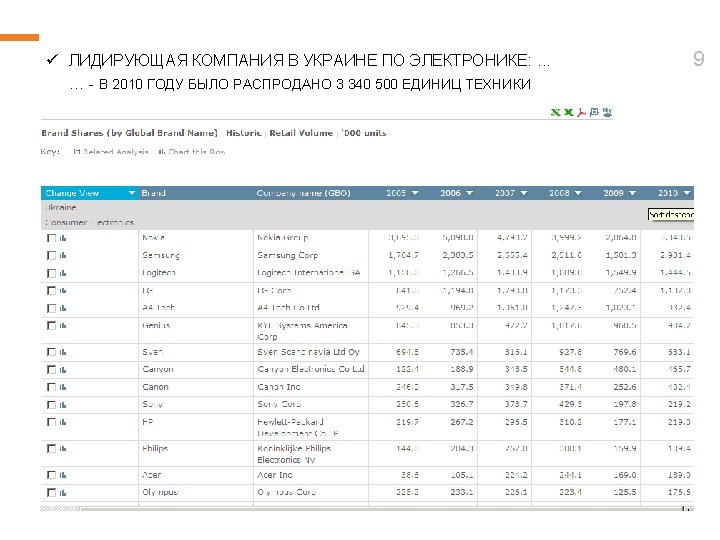Click the Acer Inc company cell
720x540 pixels.
click(x=275, y=475)
